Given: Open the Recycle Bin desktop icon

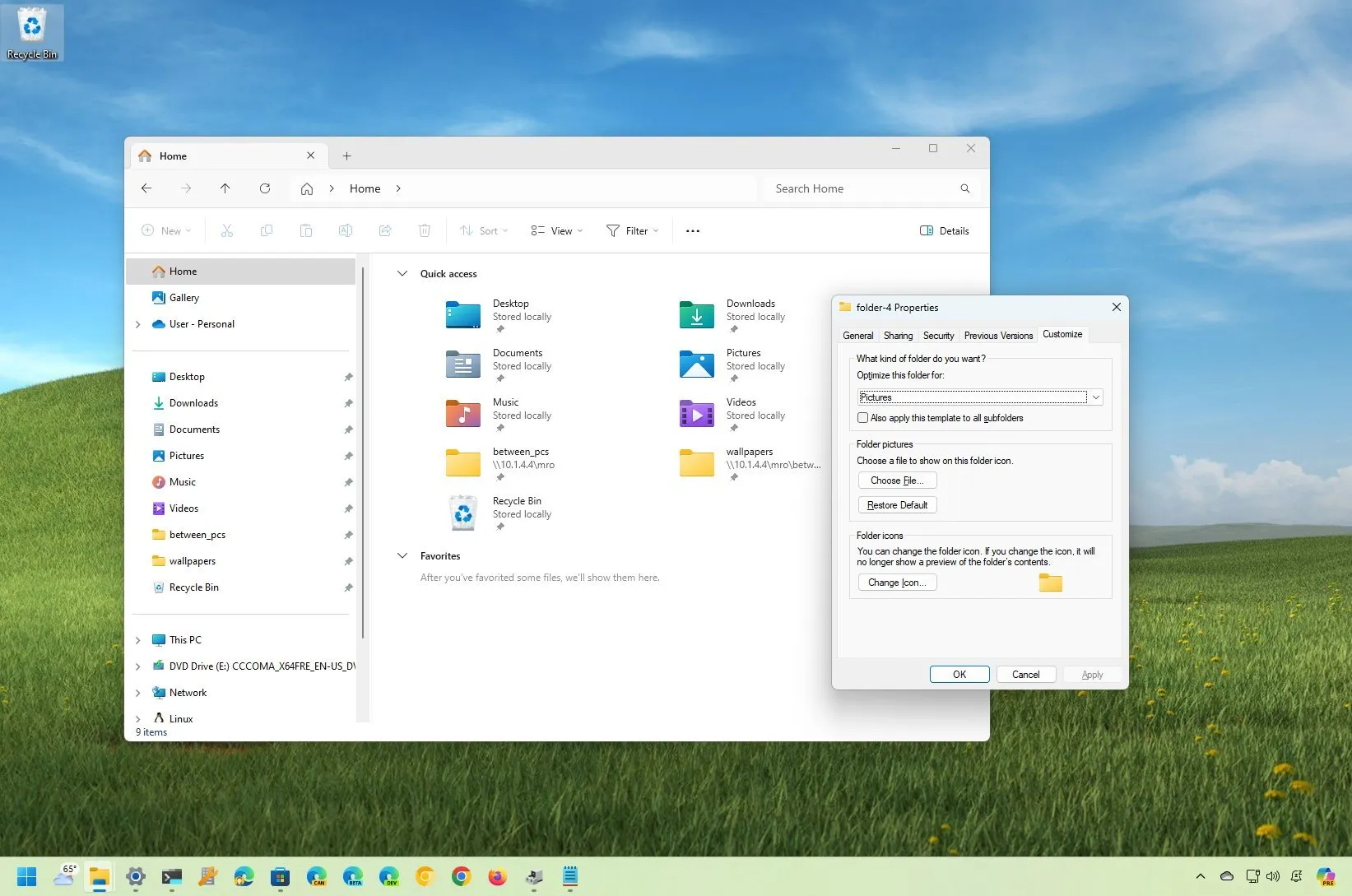Looking at the screenshot, I should [x=32, y=32].
